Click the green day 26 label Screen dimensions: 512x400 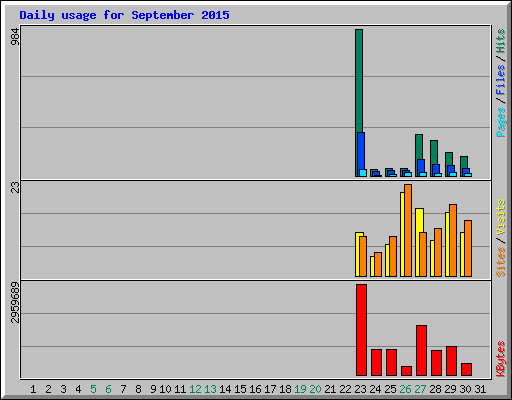pyautogui.click(x=405, y=389)
